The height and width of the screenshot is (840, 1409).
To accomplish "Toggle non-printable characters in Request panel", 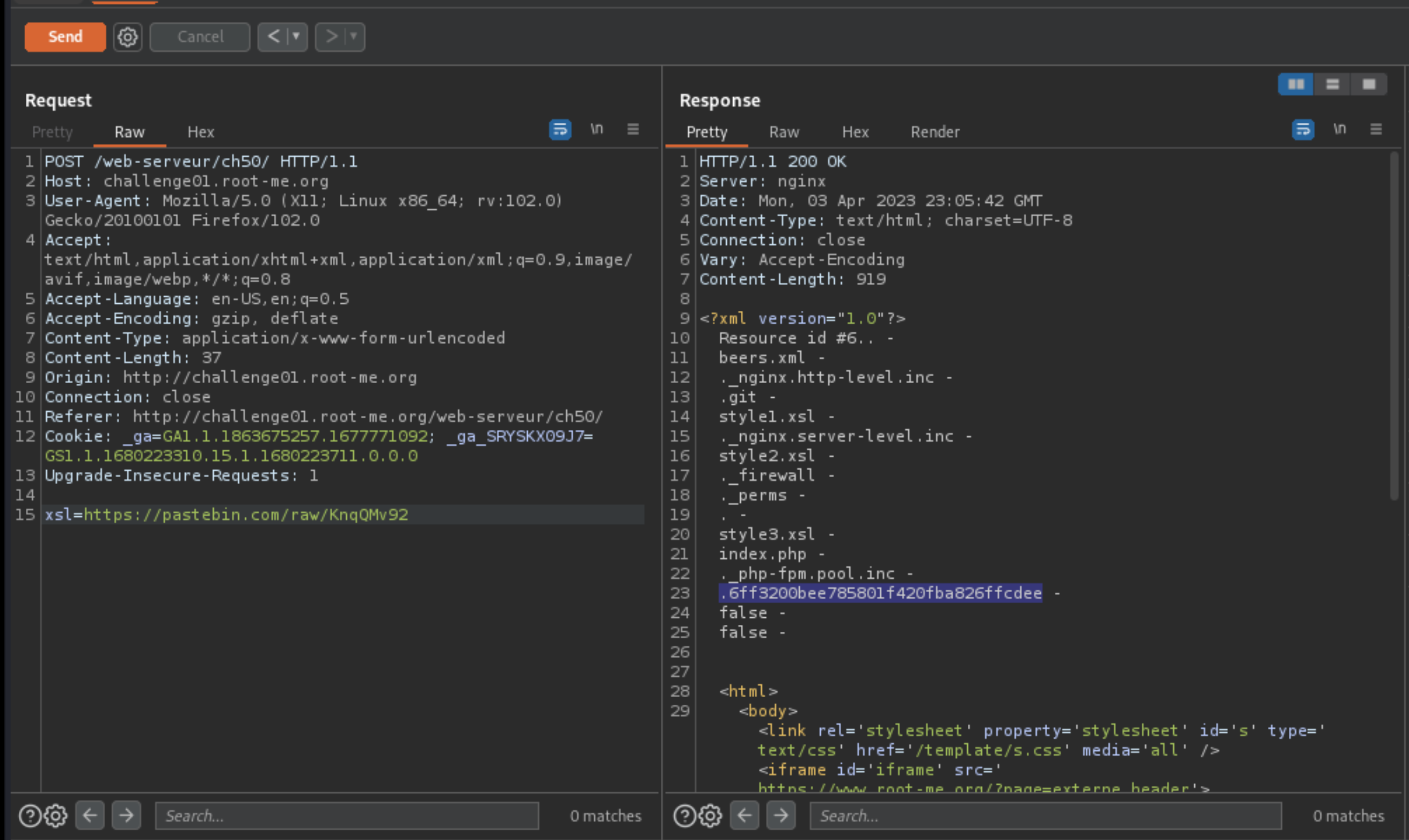I will point(597,129).
